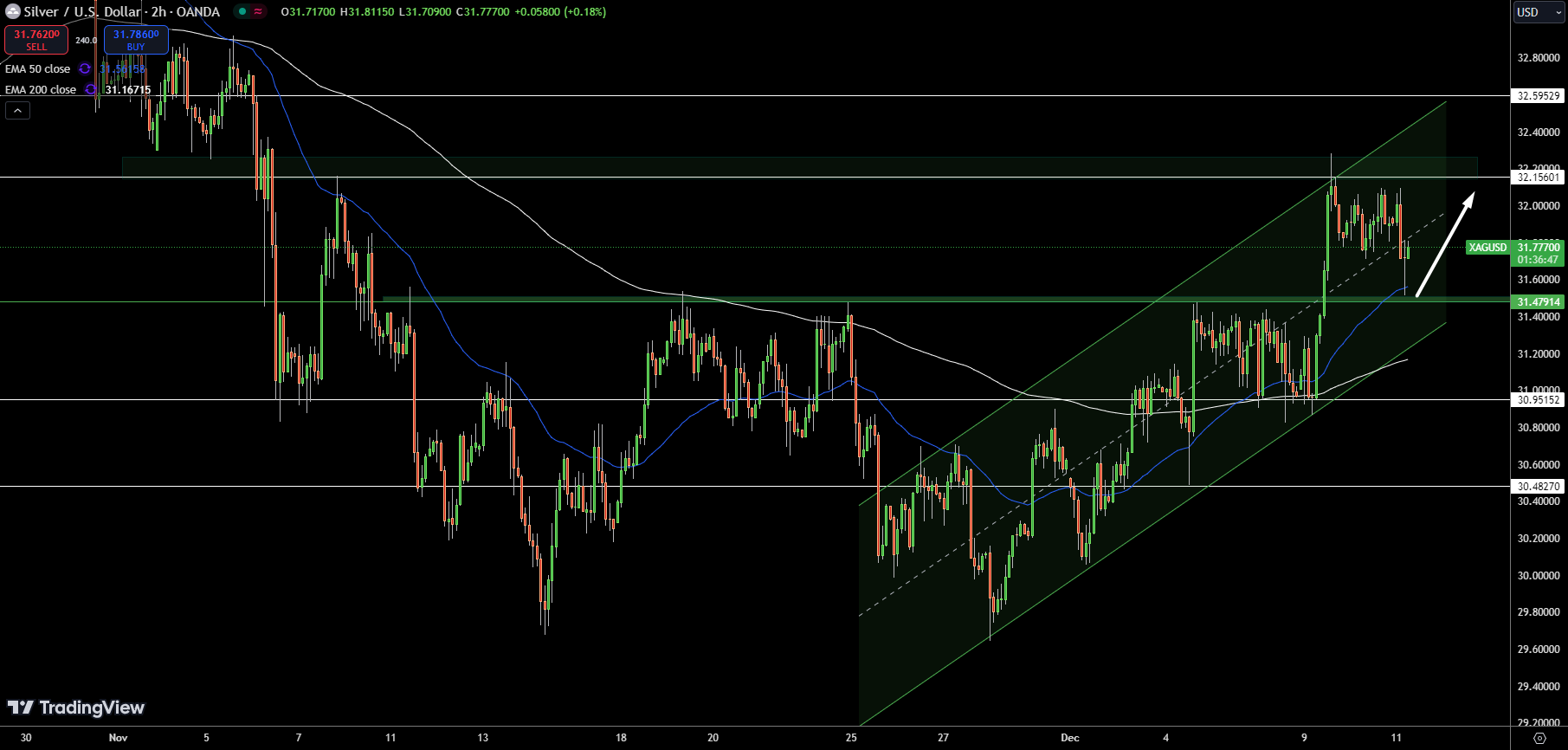
Task: Click the EMA 200 value 31.16715
Action: 128,89
